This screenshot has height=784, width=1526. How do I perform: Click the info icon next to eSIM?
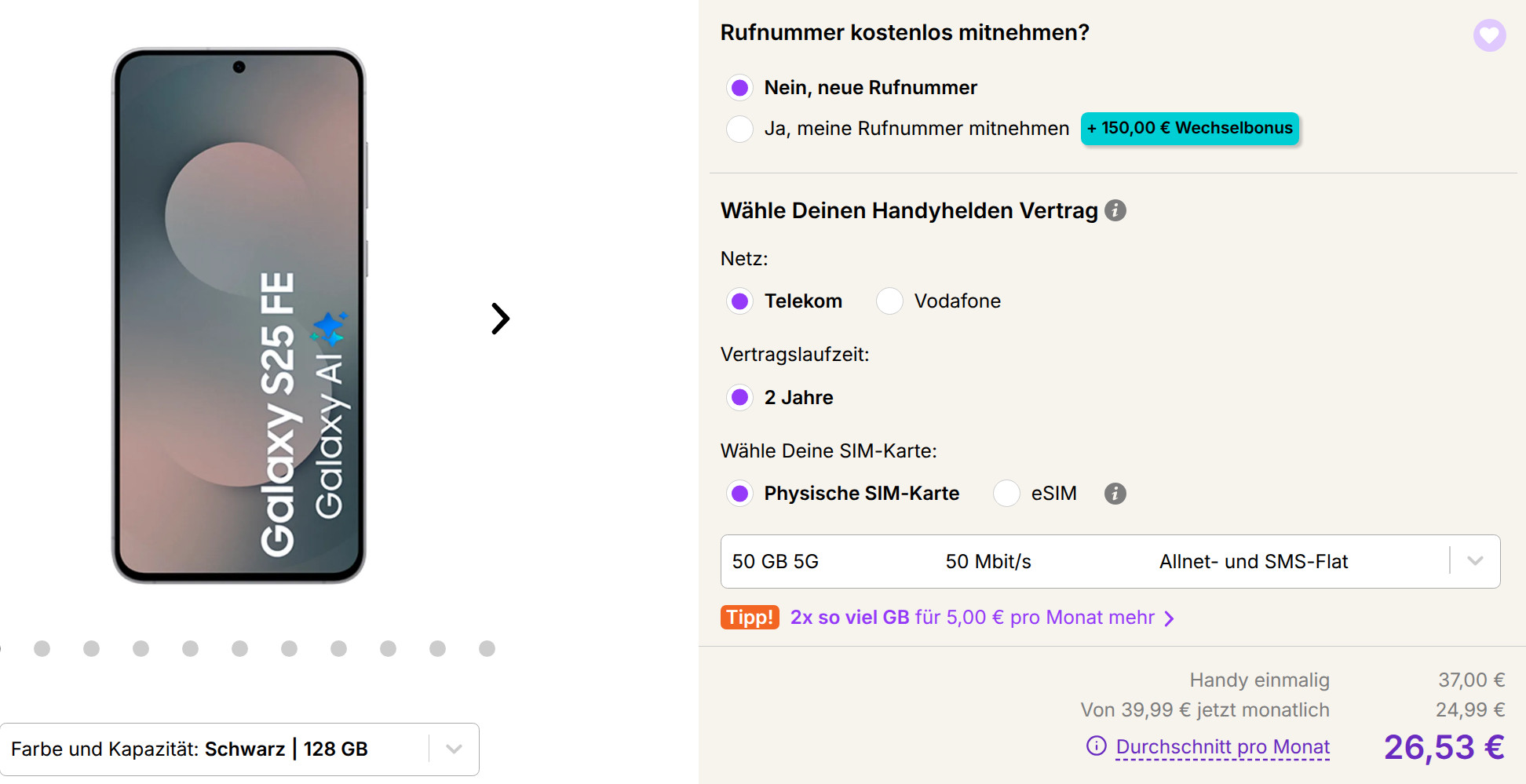tap(1115, 493)
